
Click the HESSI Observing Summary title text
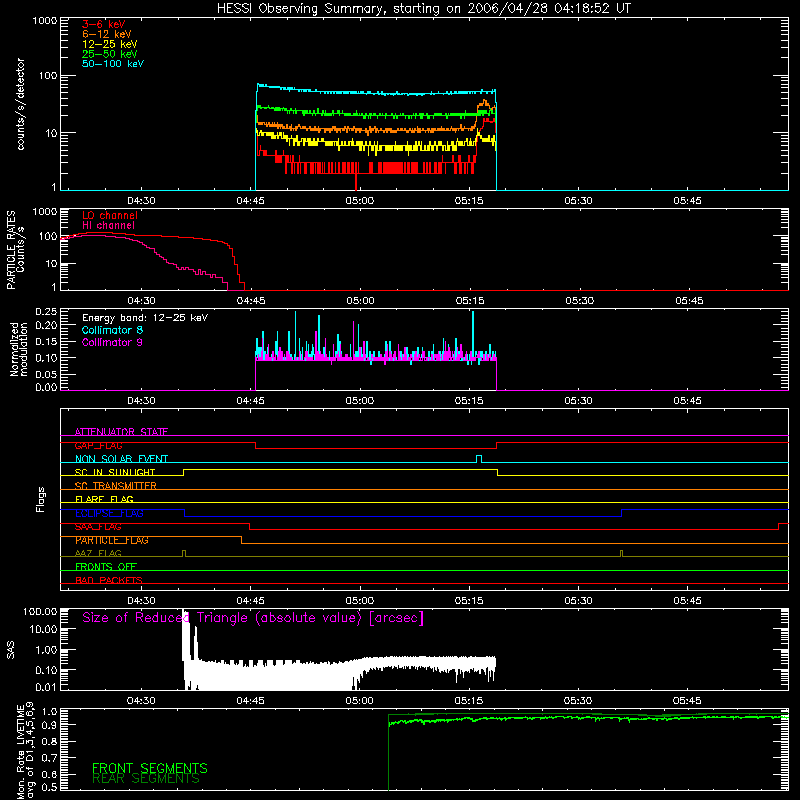(423, 9)
